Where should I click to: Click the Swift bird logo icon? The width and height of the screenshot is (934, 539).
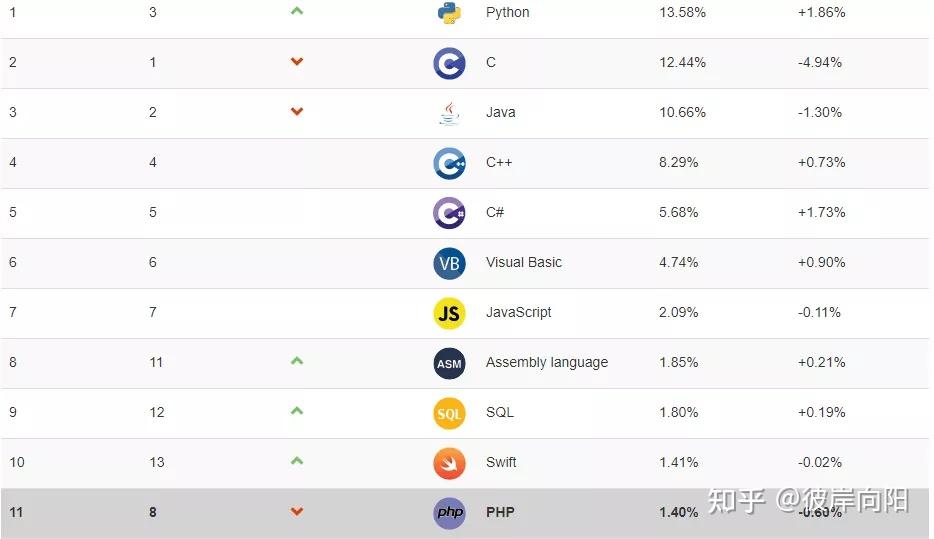(x=449, y=463)
